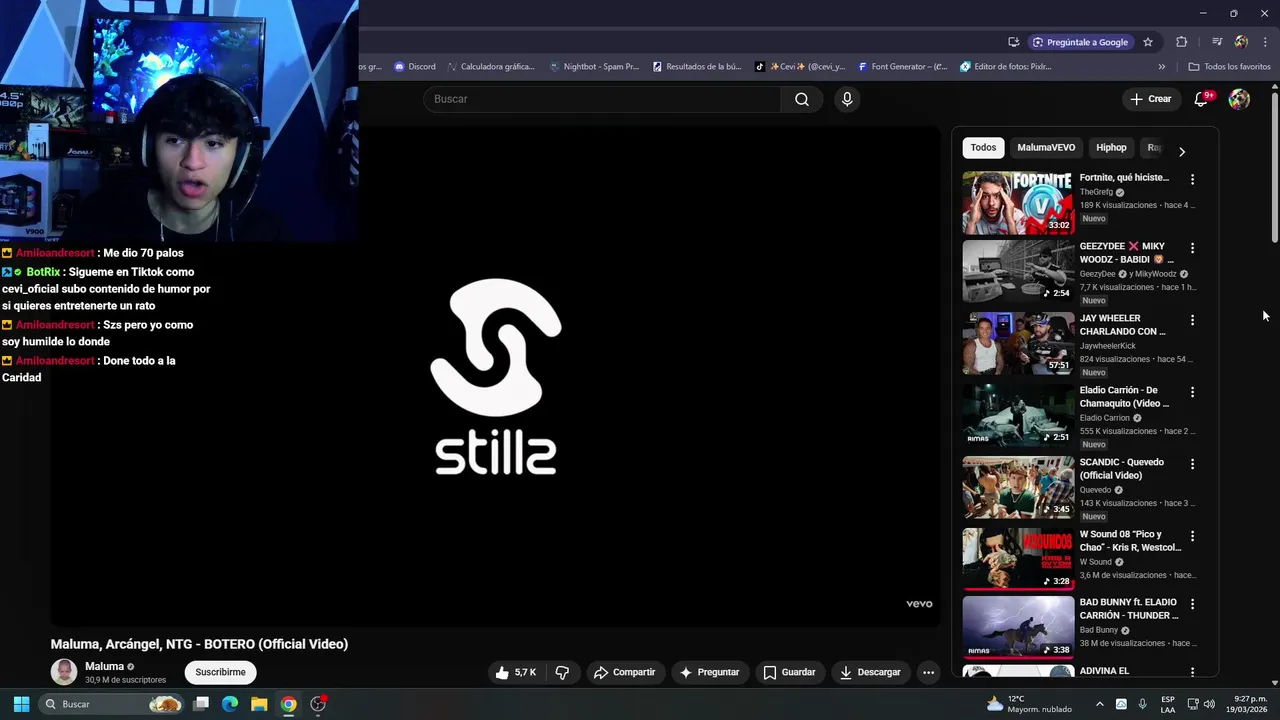Open options for Eladio Carrión De Chamaquito

[1192, 392]
